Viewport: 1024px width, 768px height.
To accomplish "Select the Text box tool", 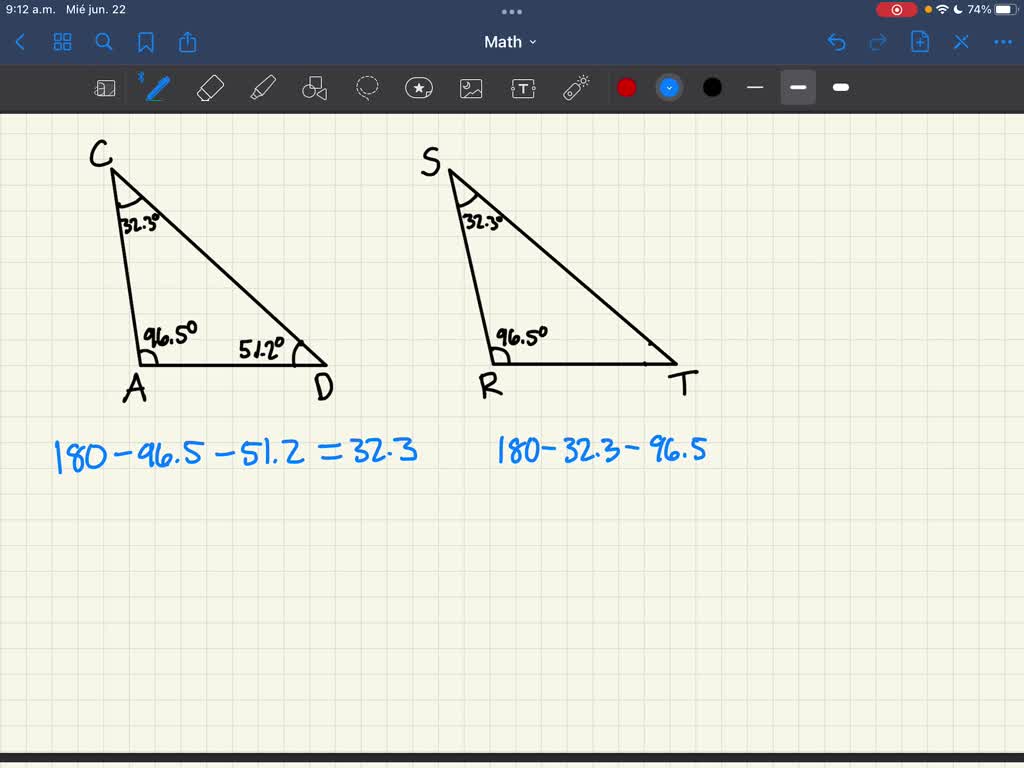I will (523, 87).
